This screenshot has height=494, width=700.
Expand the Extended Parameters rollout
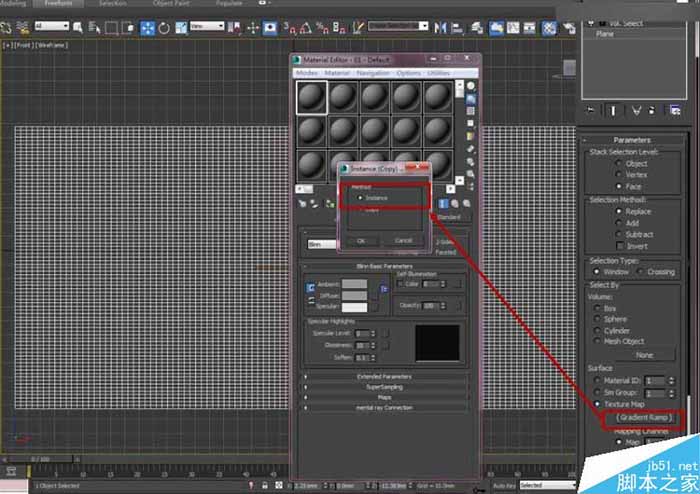tap(384, 377)
